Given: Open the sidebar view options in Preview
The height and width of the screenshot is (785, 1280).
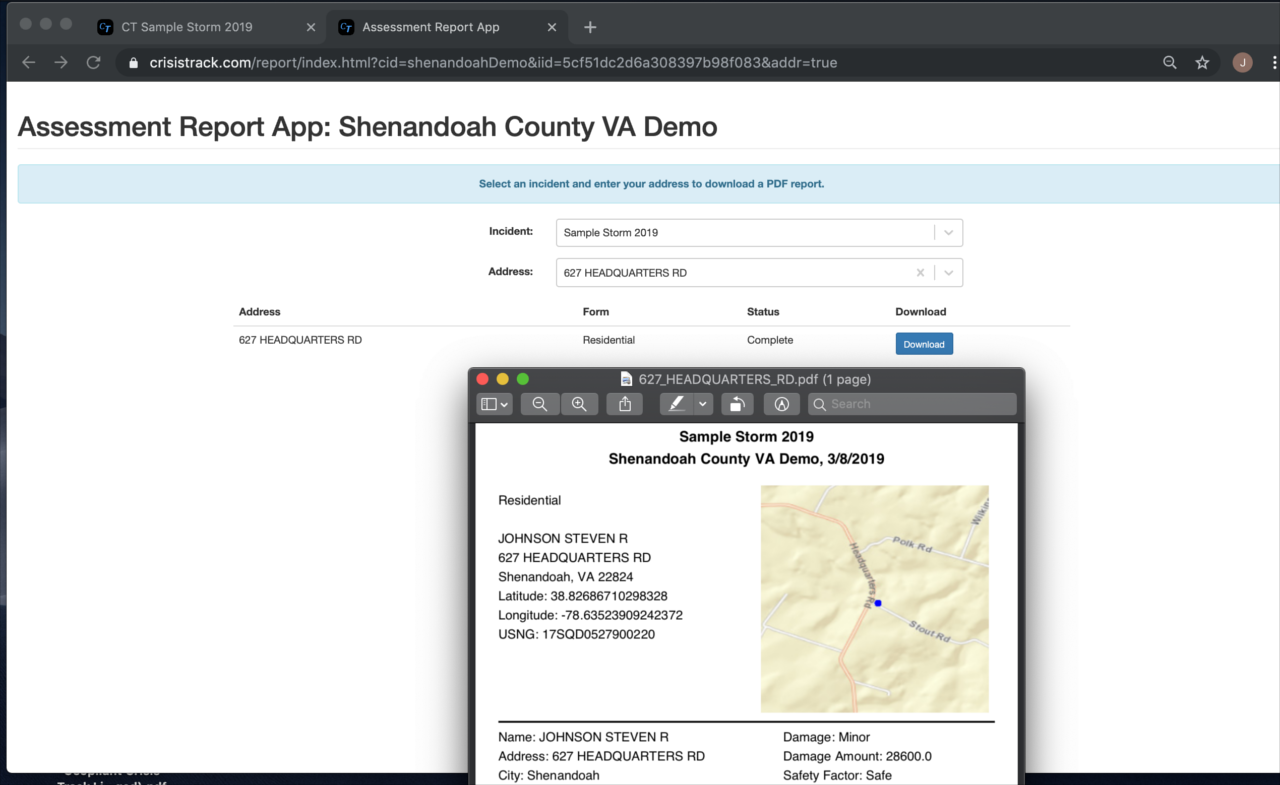Looking at the screenshot, I should pos(493,404).
